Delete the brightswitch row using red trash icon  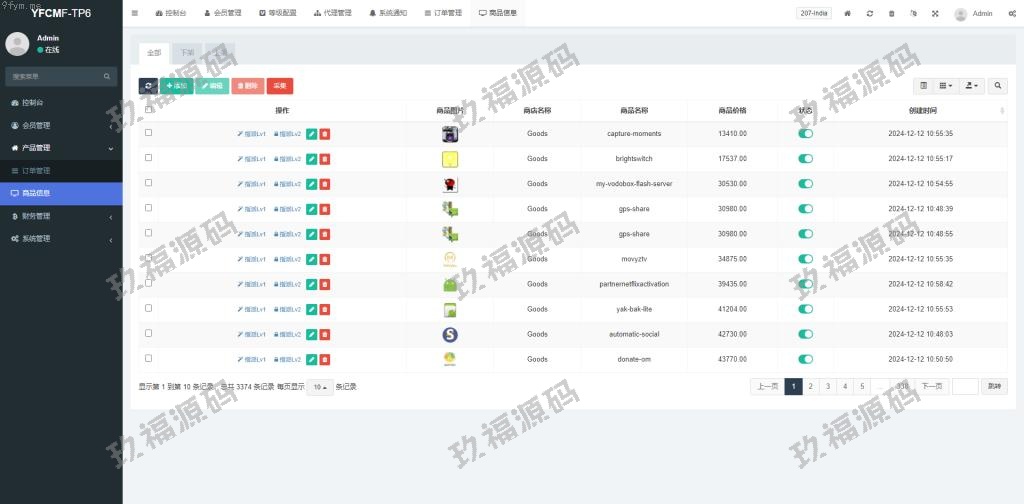pyautogui.click(x=325, y=159)
